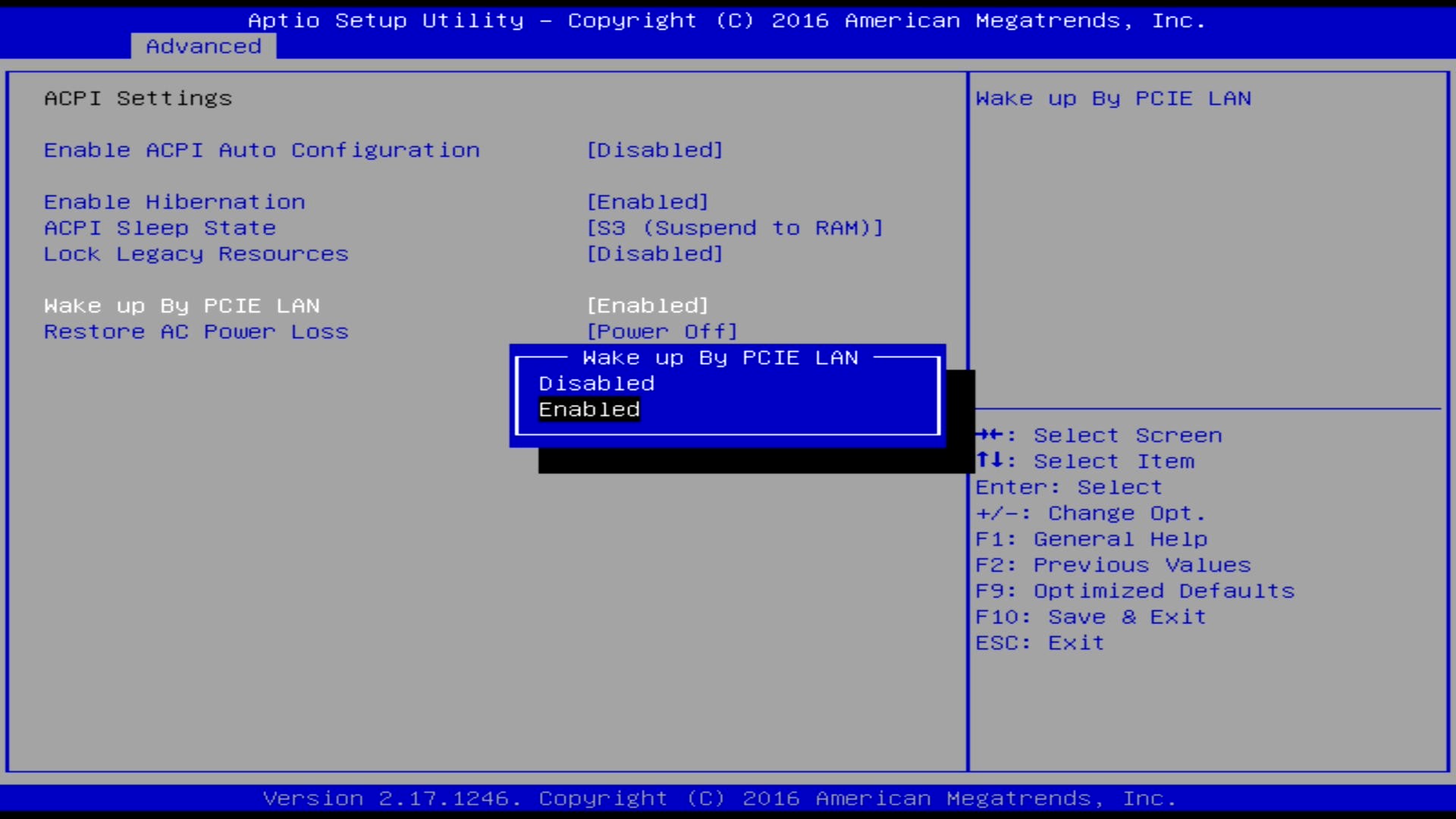Click the Restore AC Power Loss label
1456x819 pixels.
click(x=196, y=331)
